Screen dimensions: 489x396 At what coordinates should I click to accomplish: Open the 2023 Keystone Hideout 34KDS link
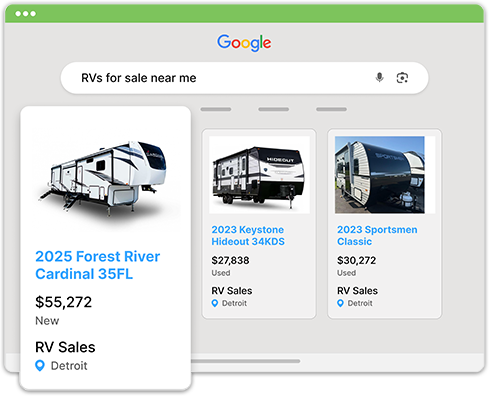[x=248, y=236]
